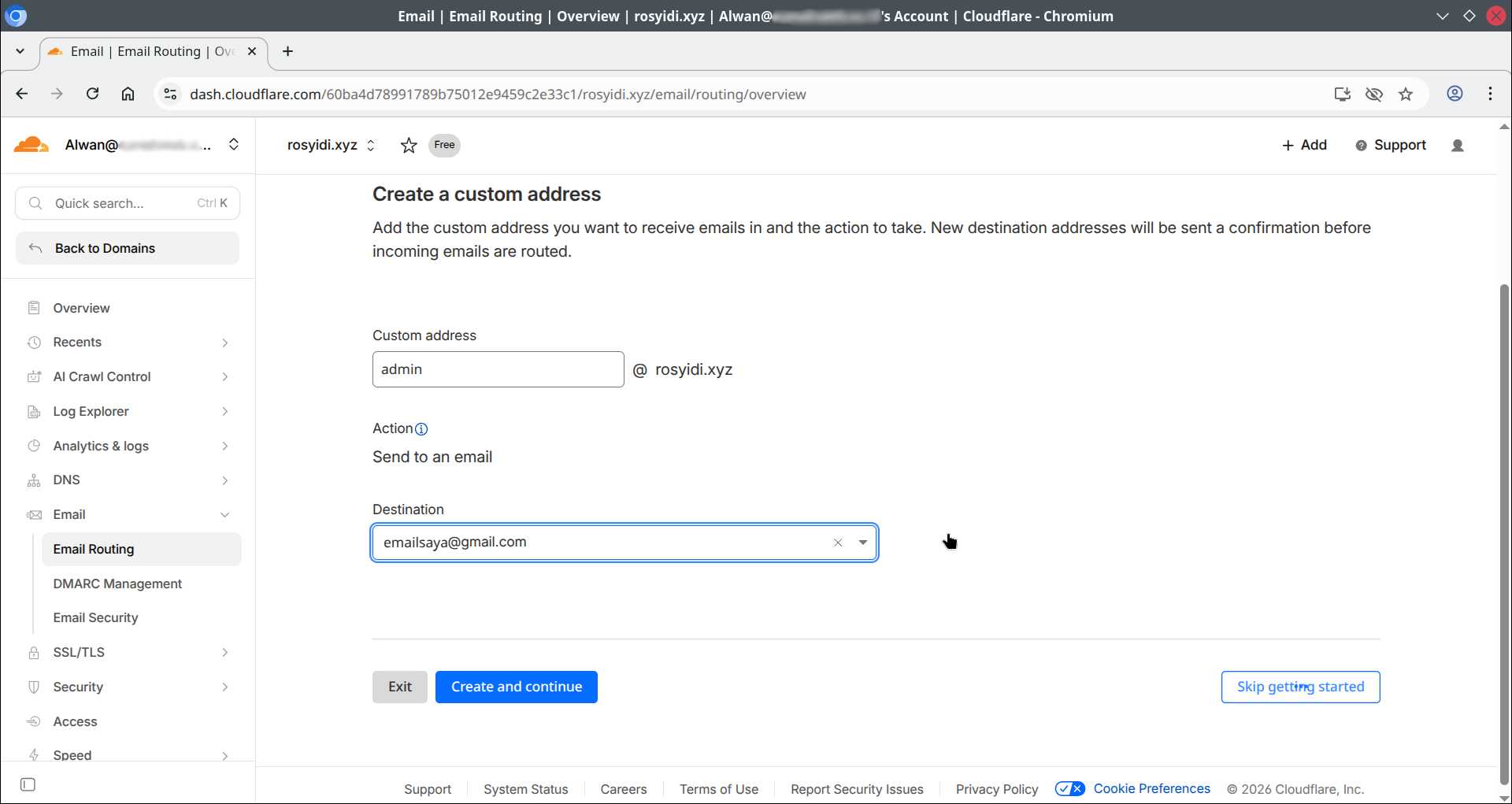Click the browser reload icon

pyautogui.click(x=92, y=94)
